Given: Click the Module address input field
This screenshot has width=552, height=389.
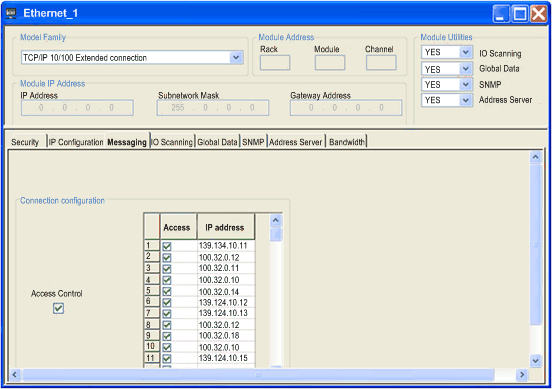Looking at the screenshot, I should click(x=330, y=63).
